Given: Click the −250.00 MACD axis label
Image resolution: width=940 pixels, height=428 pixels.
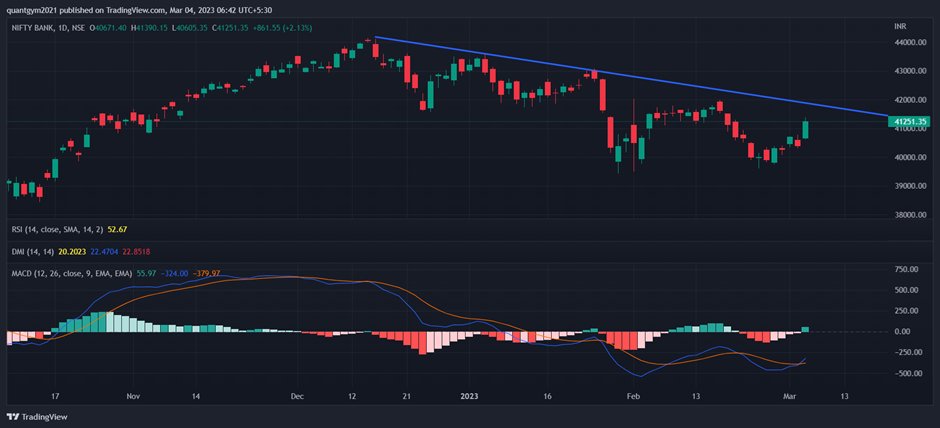Looking at the screenshot, I should (908, 352).
